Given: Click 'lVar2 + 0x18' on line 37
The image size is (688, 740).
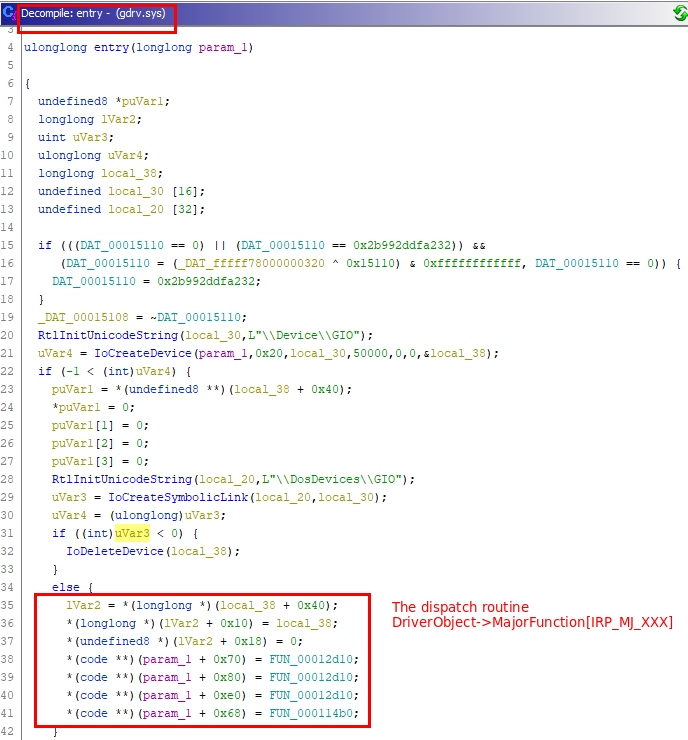Looking at the screenshot, I should click(x=219, y=641).
